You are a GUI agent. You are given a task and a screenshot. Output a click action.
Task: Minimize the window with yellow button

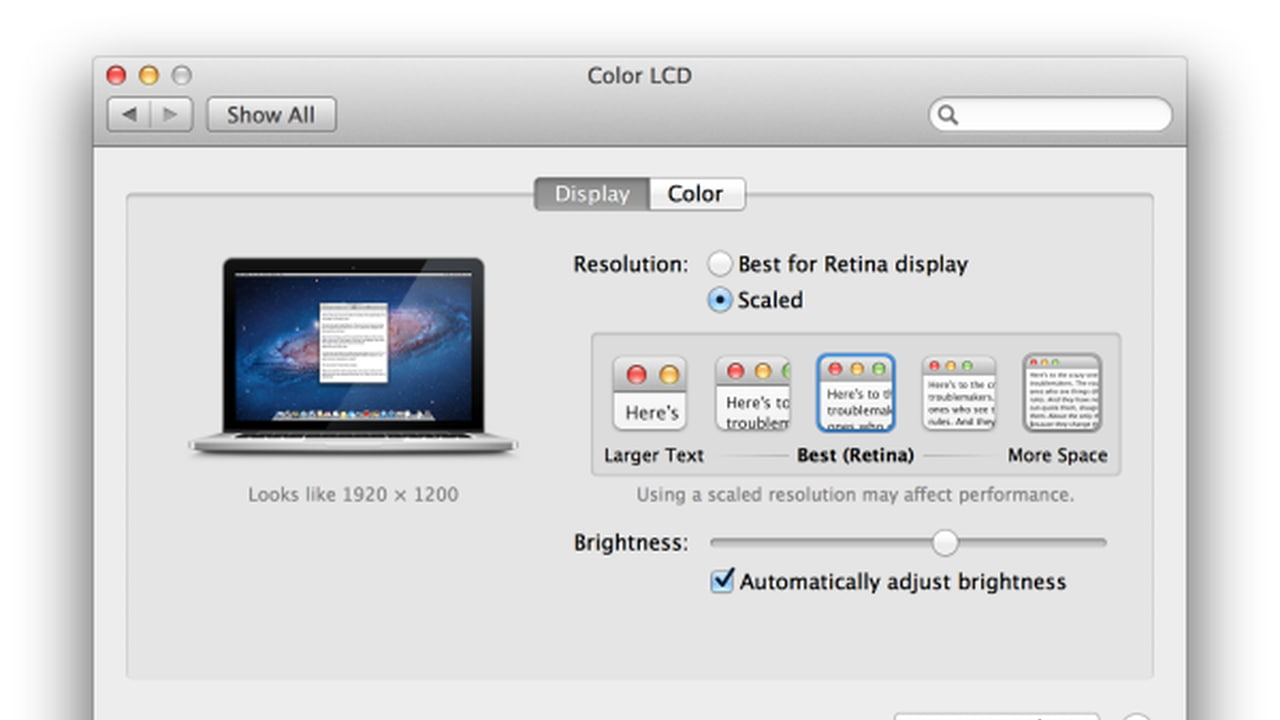pos(148,75)
